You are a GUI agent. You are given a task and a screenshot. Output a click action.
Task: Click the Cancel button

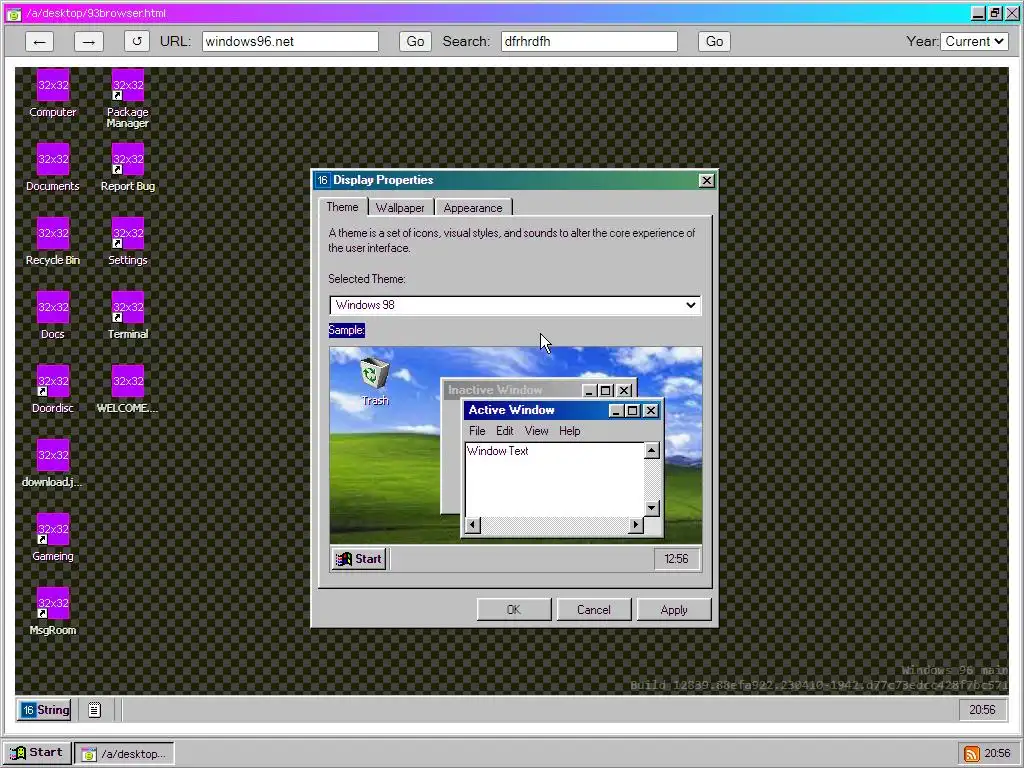(594, 609)
